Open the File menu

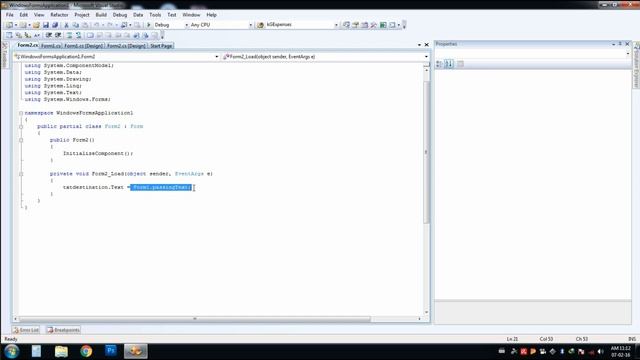point(10,15)
